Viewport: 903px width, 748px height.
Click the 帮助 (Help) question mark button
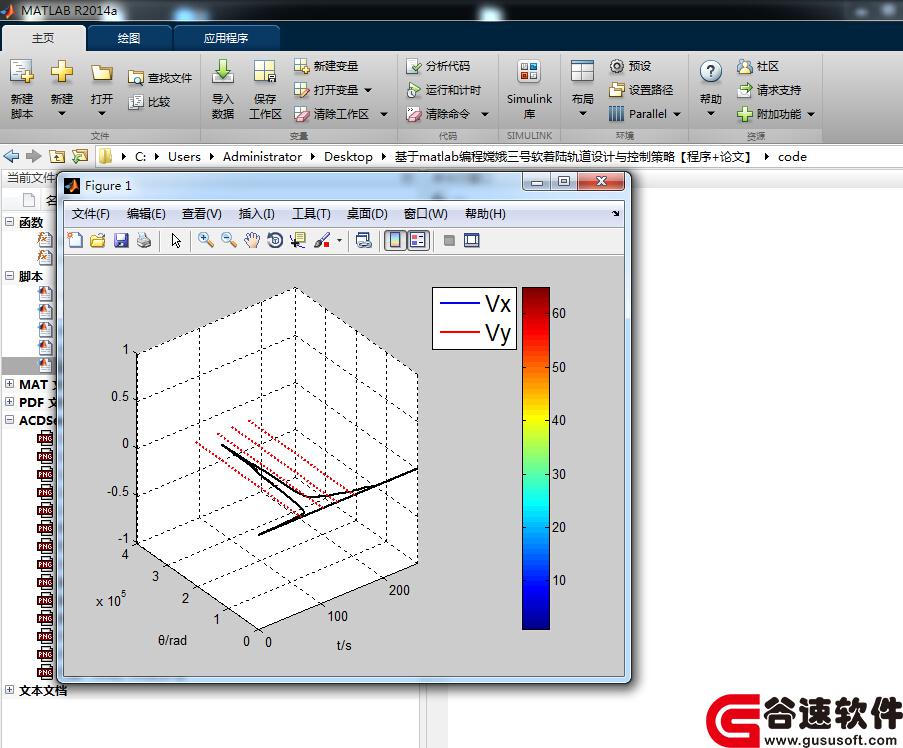pos(711,72)
